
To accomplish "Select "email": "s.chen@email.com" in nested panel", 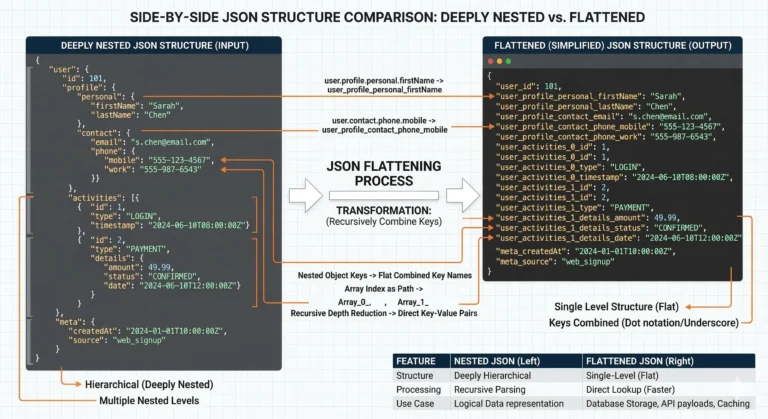I will [x=152, y=142].
